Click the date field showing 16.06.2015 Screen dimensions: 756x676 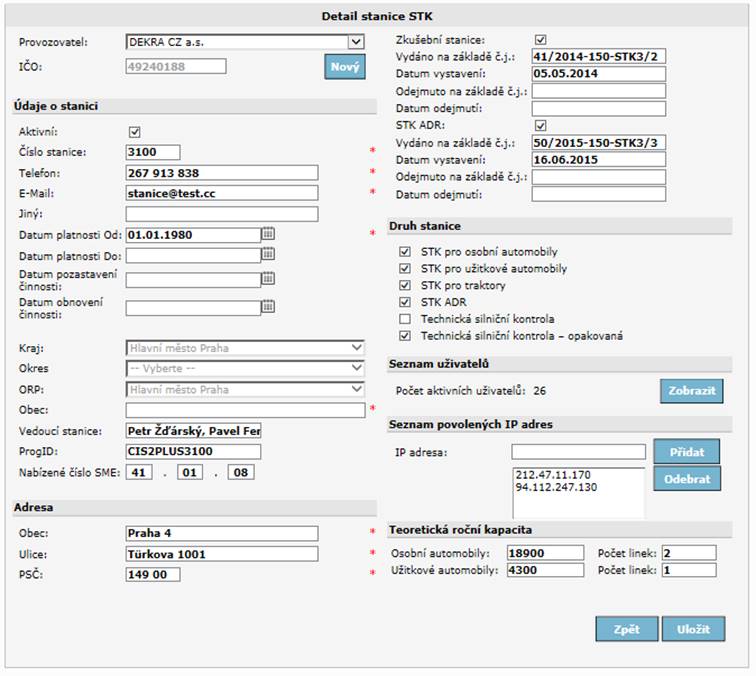tap(599, 160)
